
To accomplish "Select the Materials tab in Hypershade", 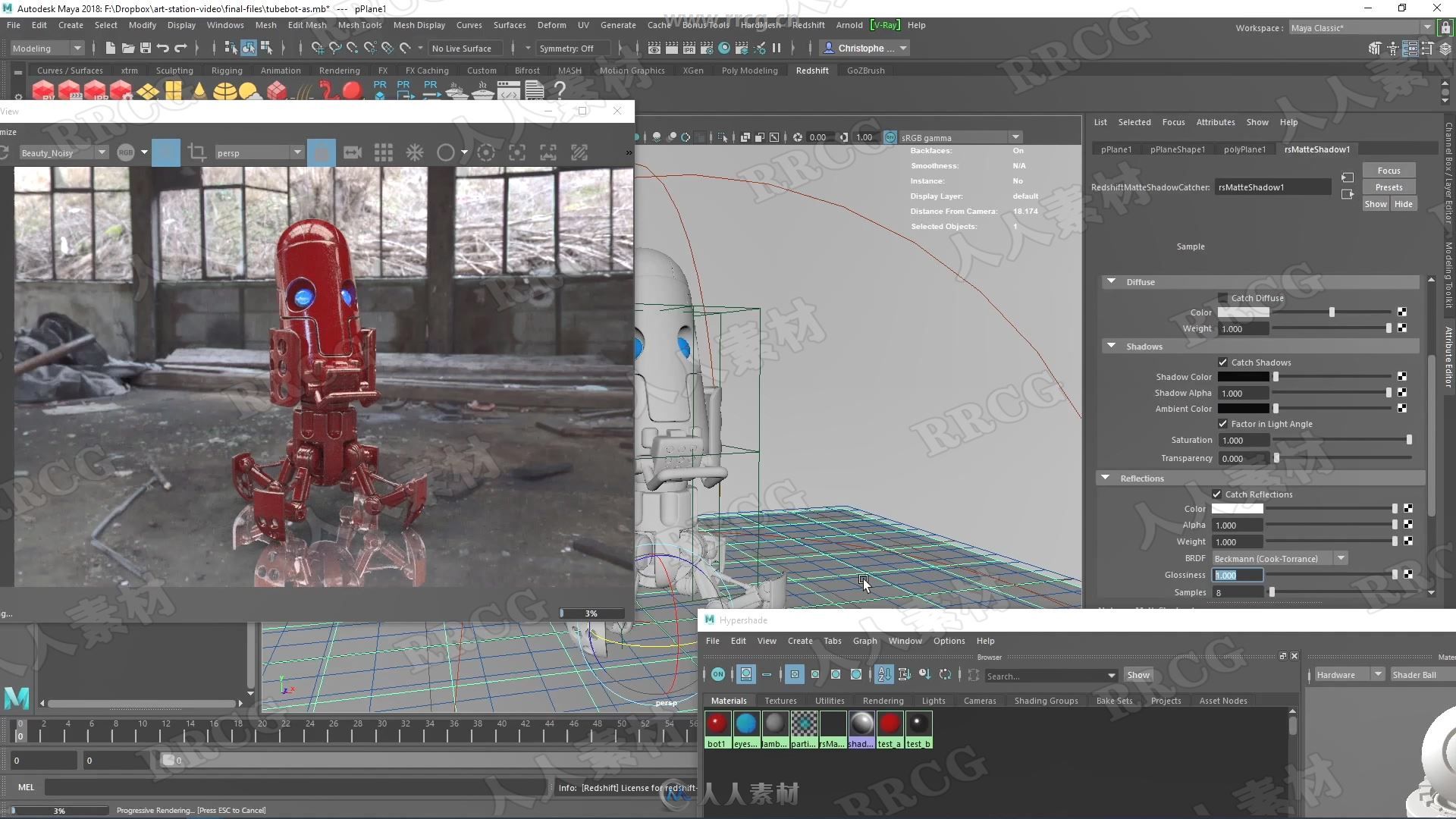I will [729, 700].
